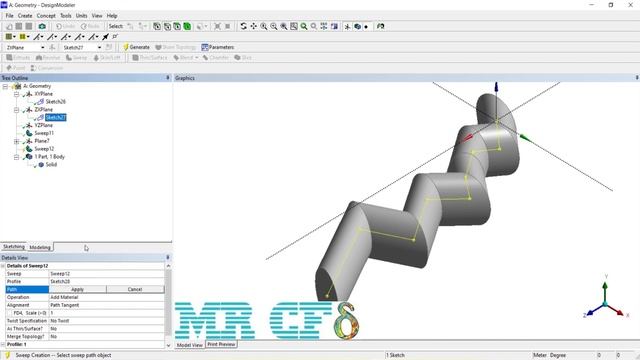Open the Concept menu
This screenshot has width=640, height=360.
point(46,16)
